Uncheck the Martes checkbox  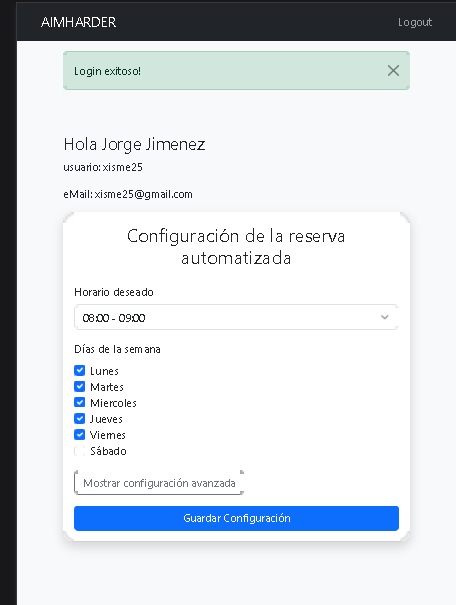(x=79, y=387)
